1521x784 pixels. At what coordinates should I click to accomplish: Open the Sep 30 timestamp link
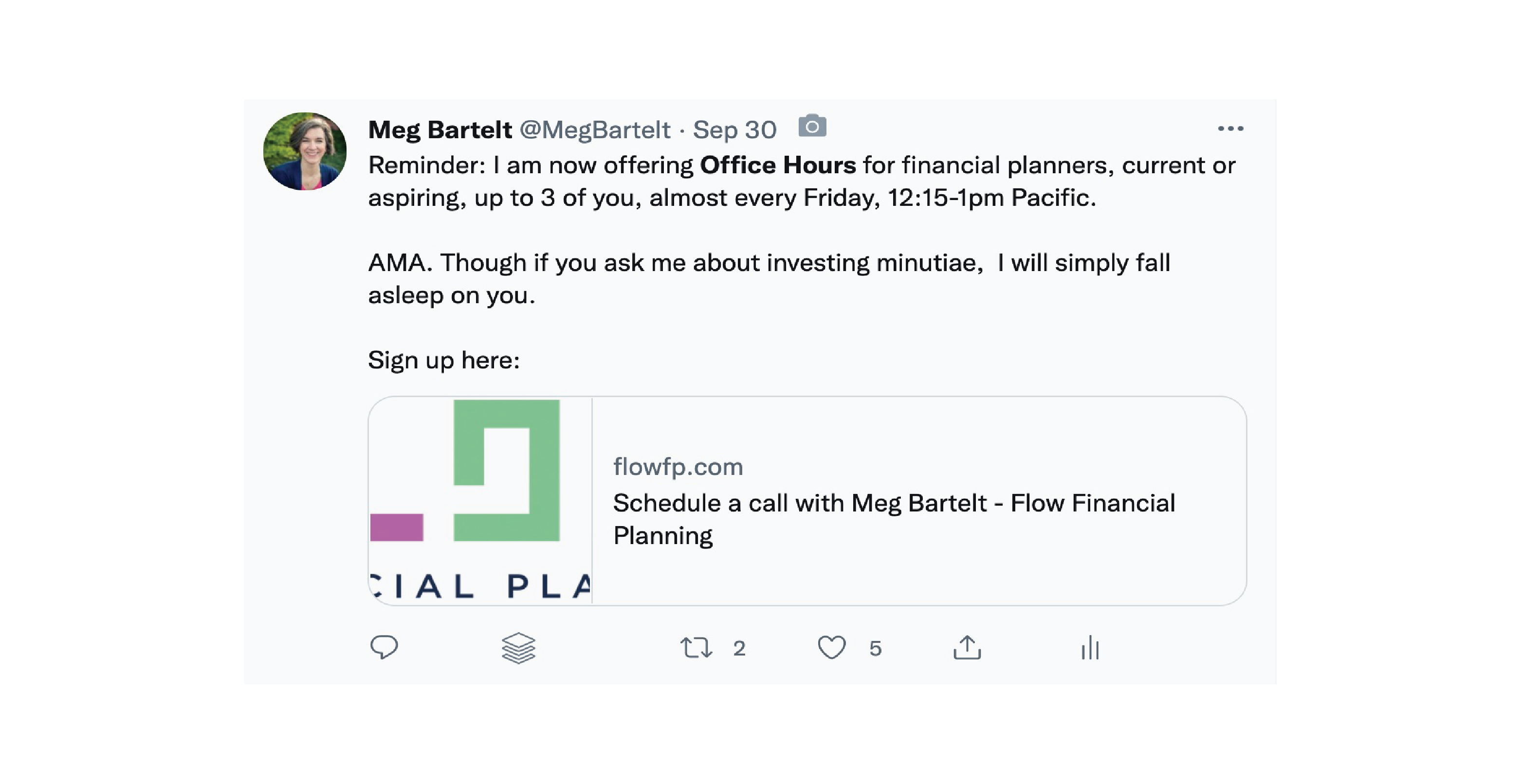tap(734, 130)
